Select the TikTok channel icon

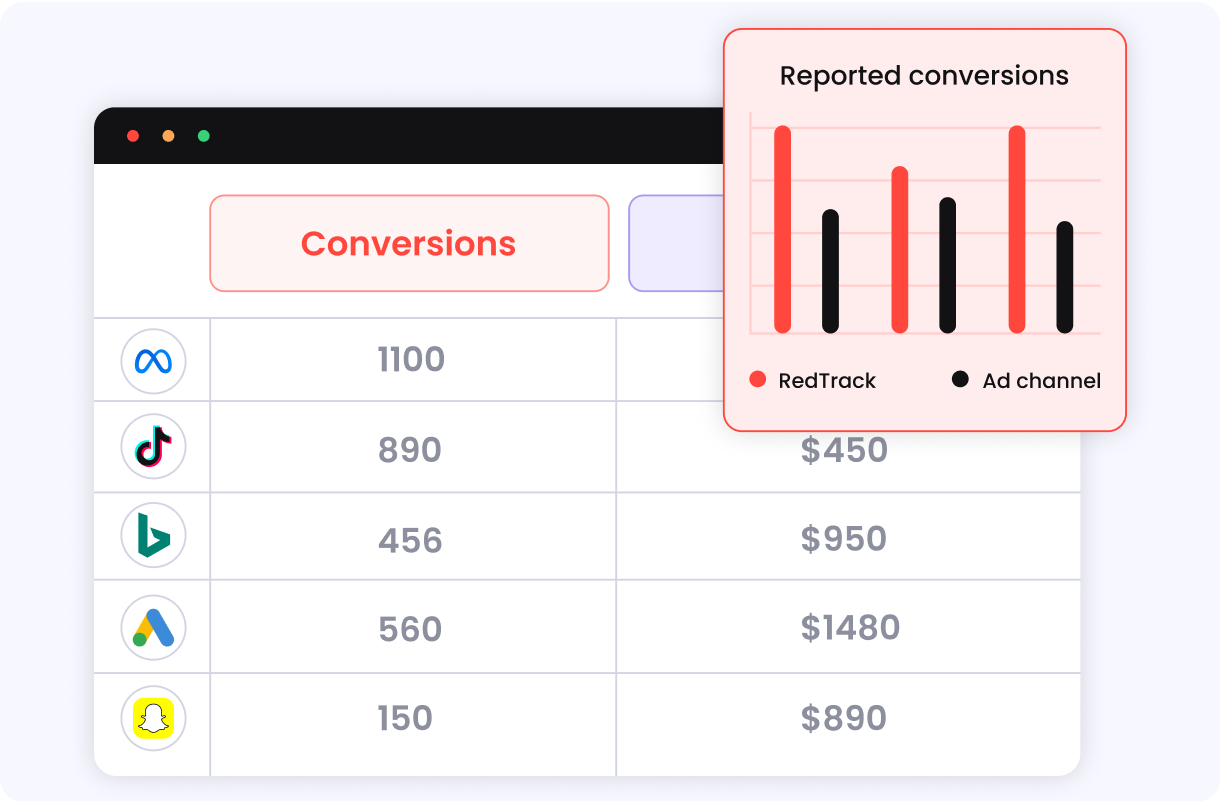tap(153, 447)
